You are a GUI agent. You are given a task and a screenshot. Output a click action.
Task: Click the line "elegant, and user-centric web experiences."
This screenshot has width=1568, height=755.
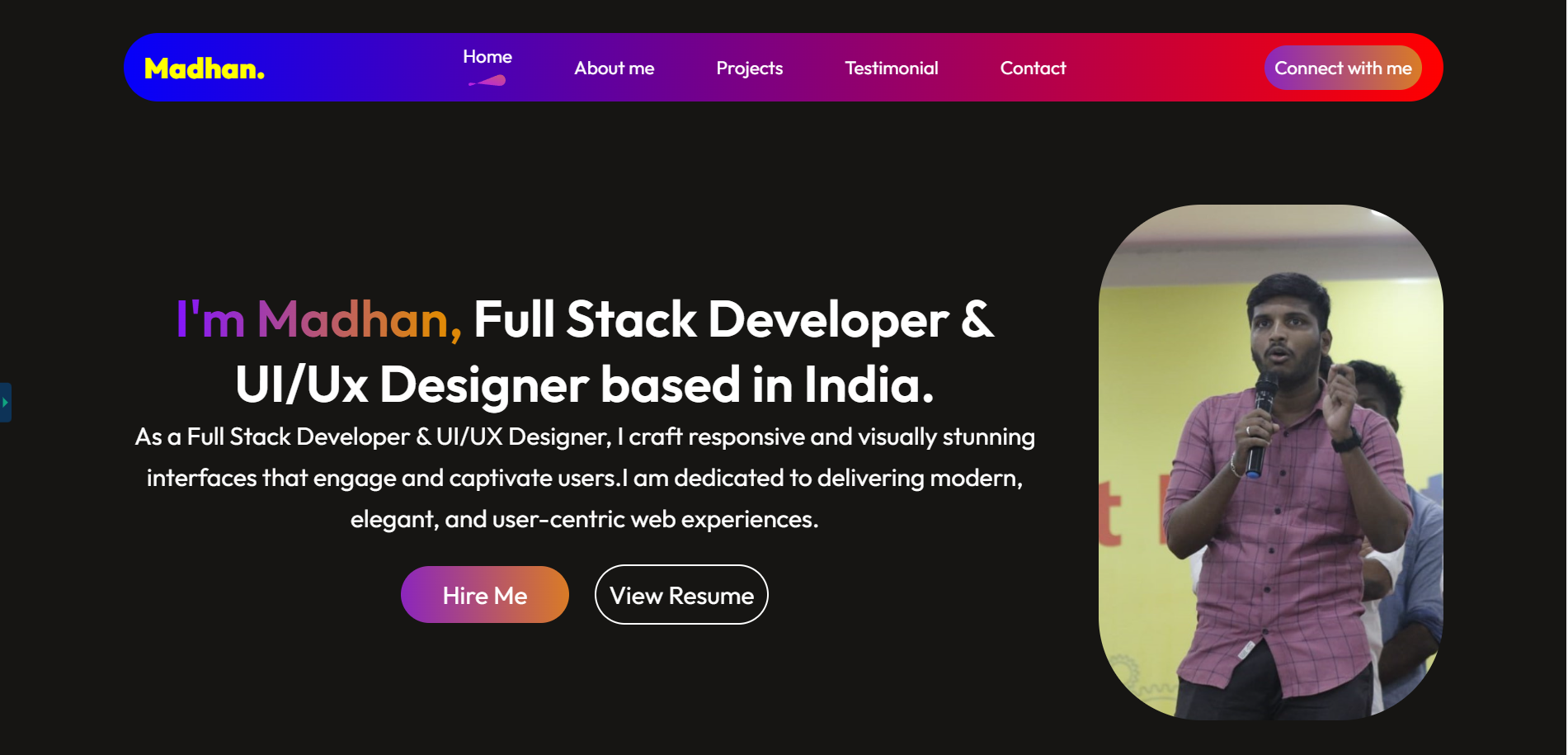(x=584, y=519)
